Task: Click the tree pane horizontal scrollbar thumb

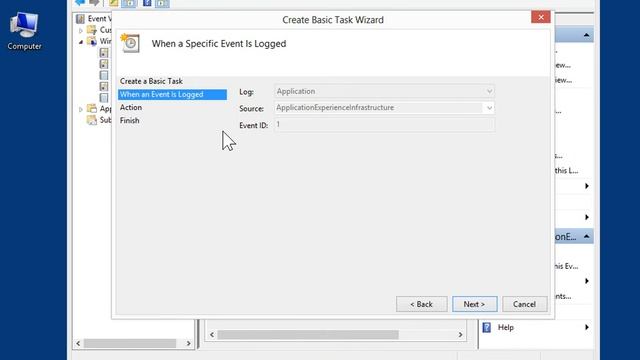Action: tap(130, 343)
